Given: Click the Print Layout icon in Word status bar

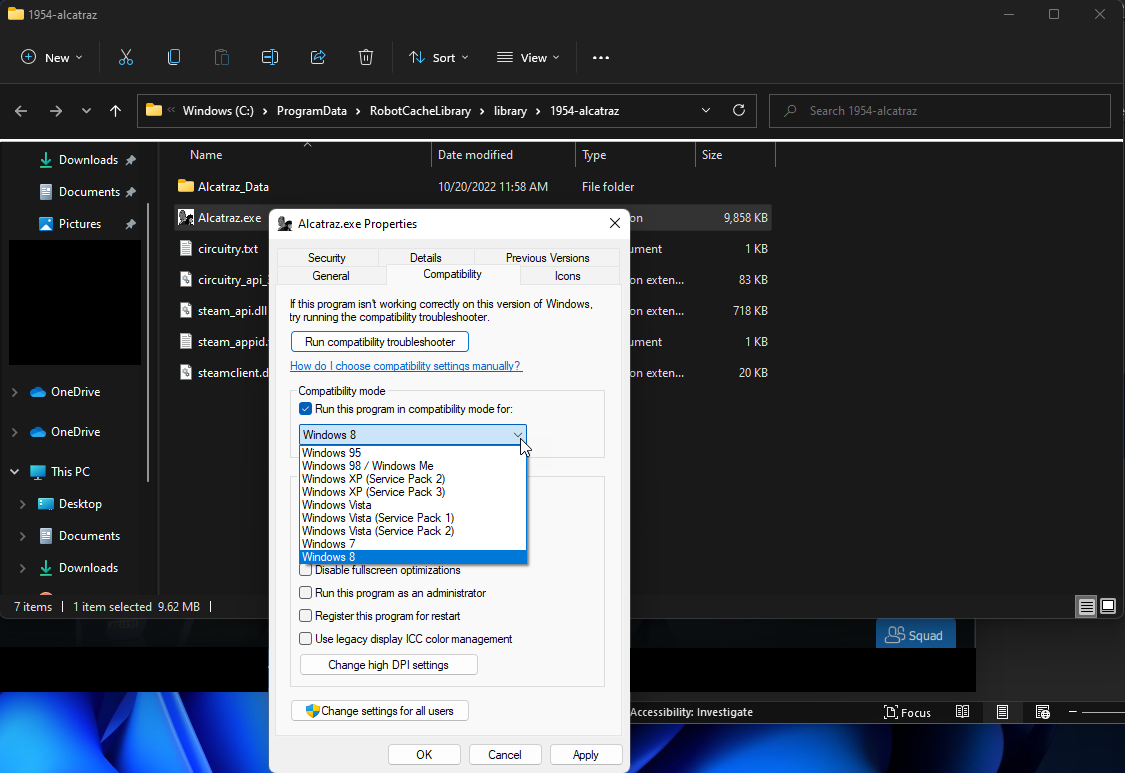Looking at the screenshot, I should pyautogui.click(x=1002, y=712).
